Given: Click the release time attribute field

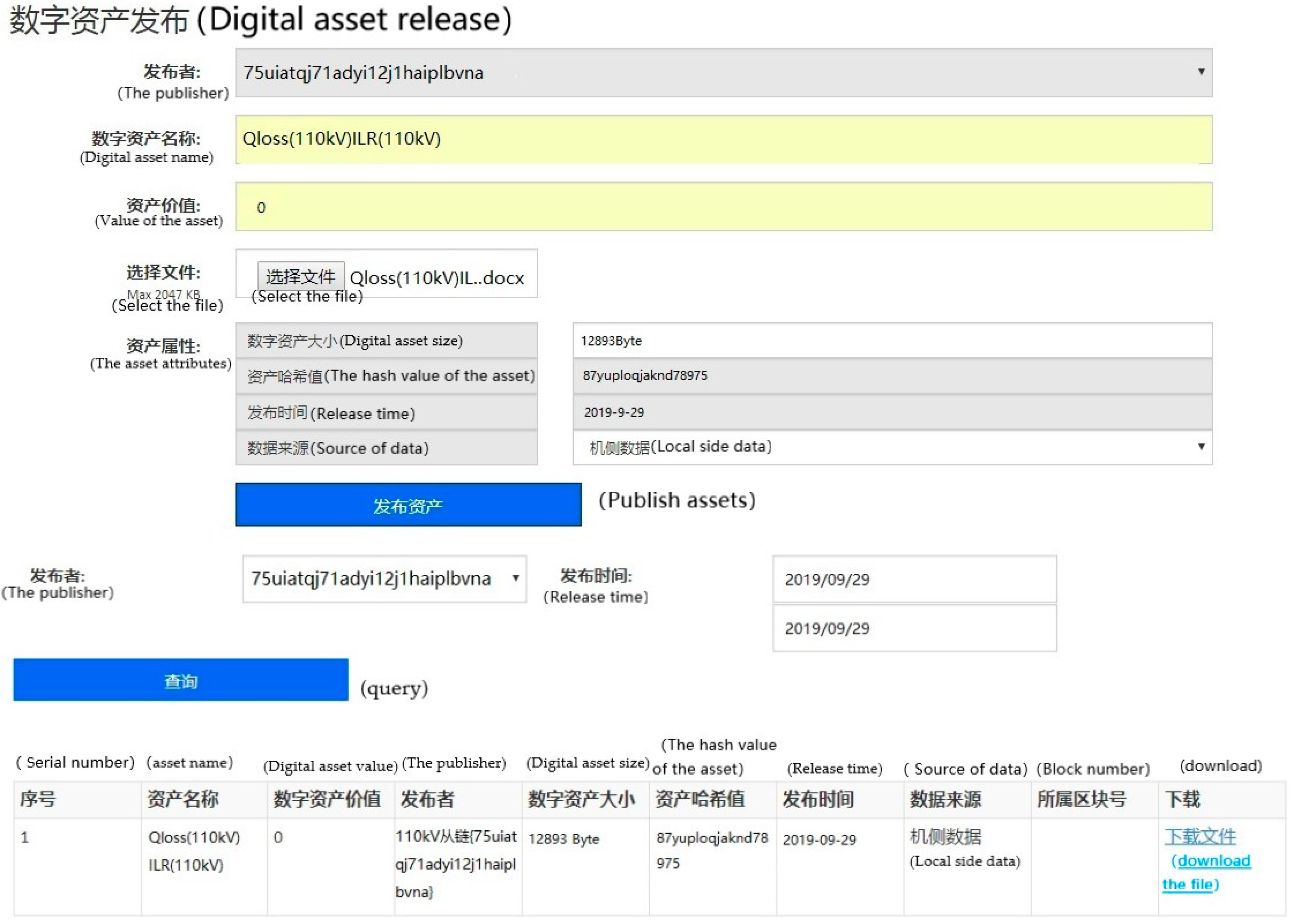Looking at the screenshot, I should pyautogui.click(x=892, y=412).
